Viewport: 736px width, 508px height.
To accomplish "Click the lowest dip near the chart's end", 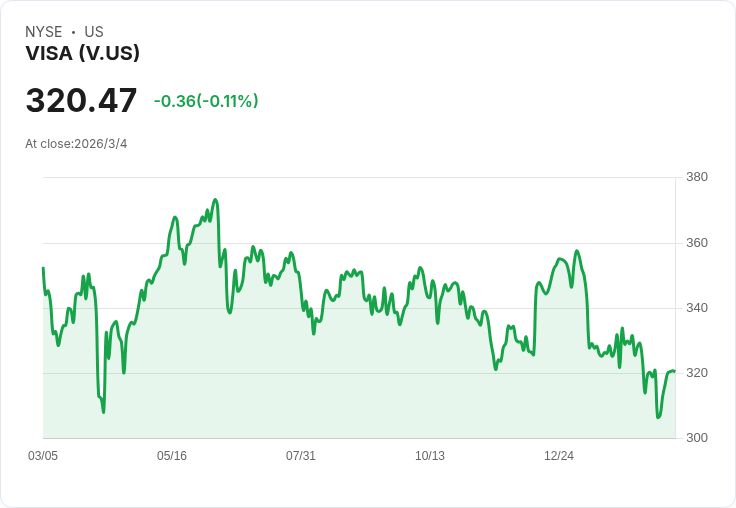I will pos(658,417).
